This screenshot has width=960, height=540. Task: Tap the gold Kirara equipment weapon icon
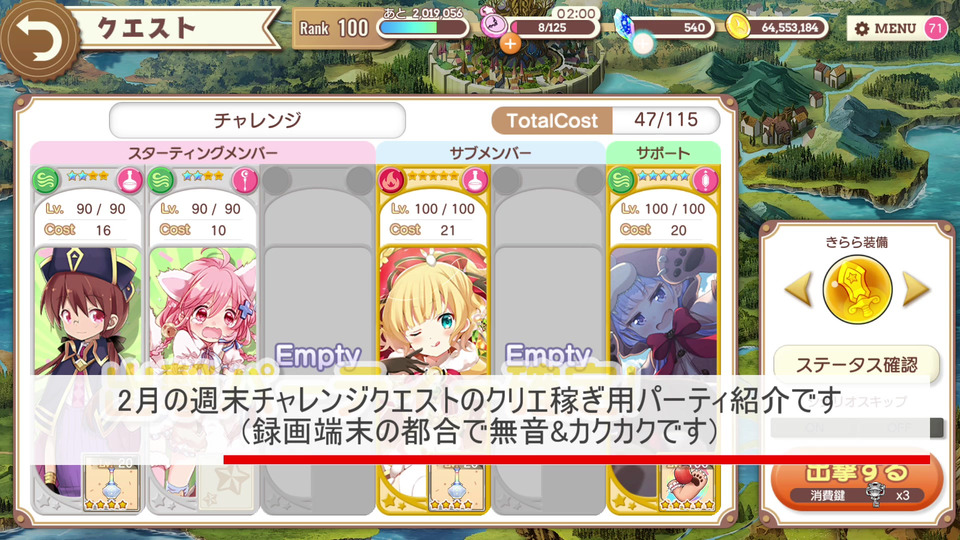click(857, 290)
